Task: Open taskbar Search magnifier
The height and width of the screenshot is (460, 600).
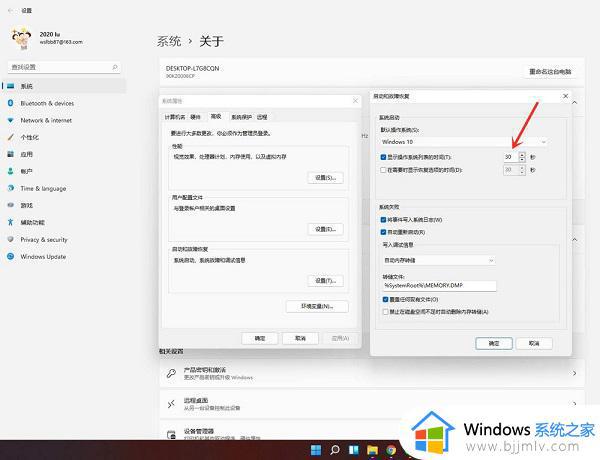Action: 335,450
